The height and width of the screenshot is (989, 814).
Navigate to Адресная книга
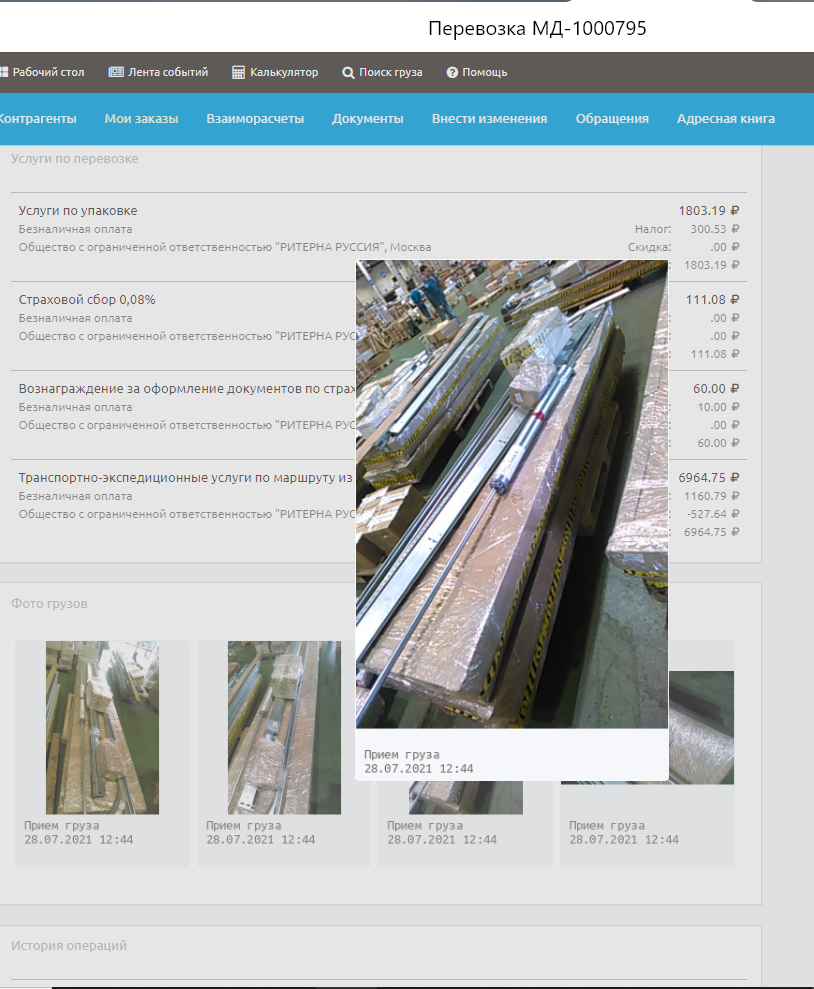click(726, 118)
